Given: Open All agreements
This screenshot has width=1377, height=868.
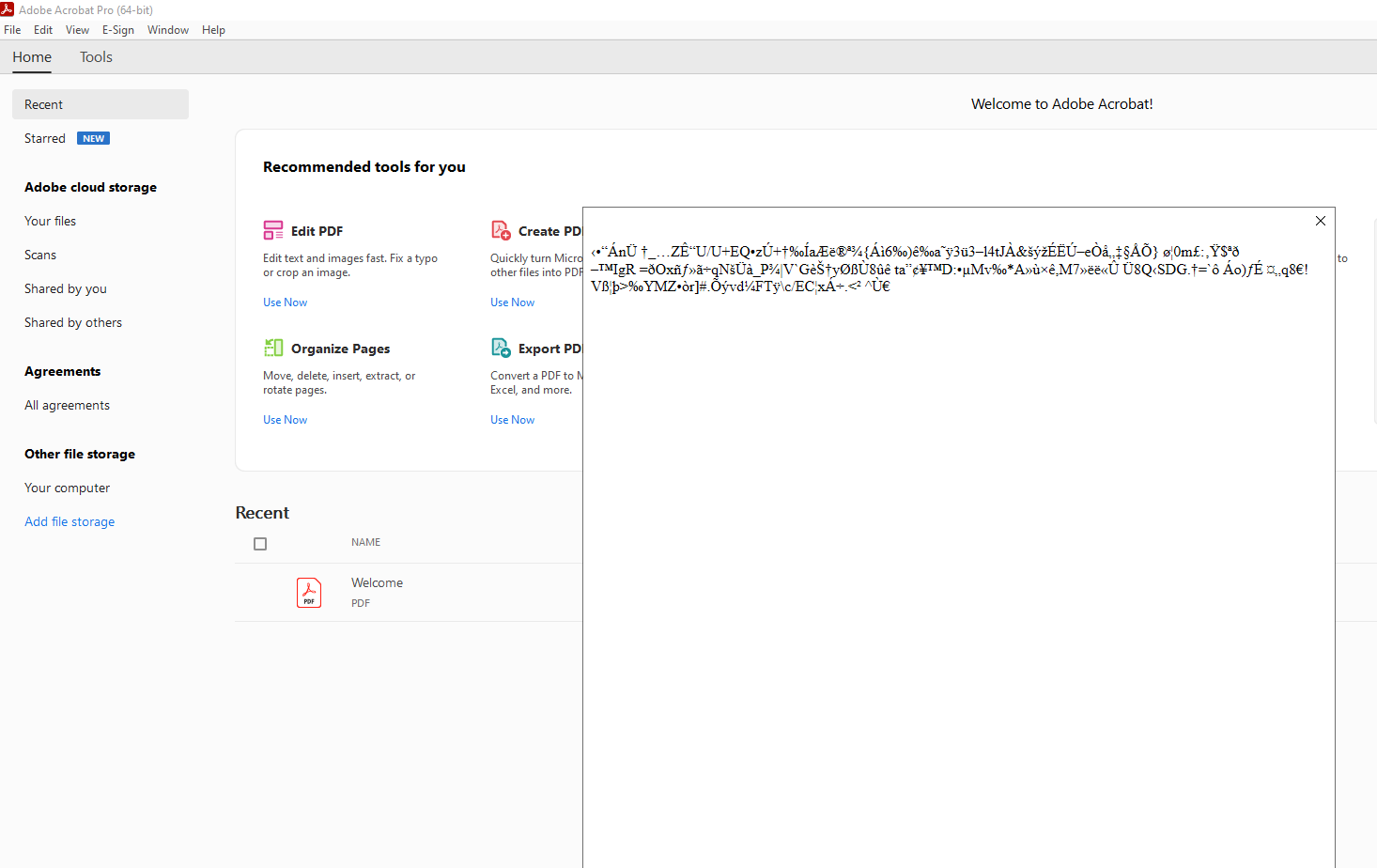Looking at the screenshot, I should click(x=67, y=405).
